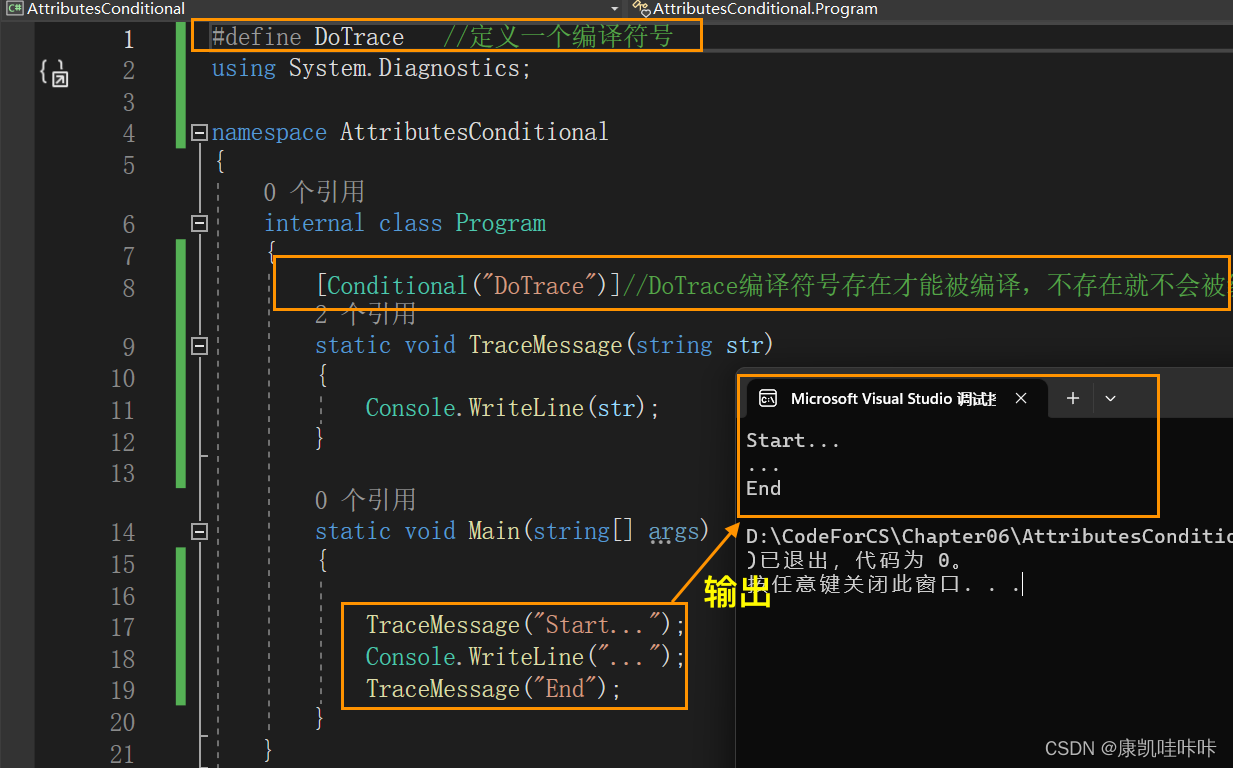Image resolution: width=1233 pixels, height=768 pixels.
Task: Close the Microsoft Visual Studio debug console tab
Action: coord(1021,398)
